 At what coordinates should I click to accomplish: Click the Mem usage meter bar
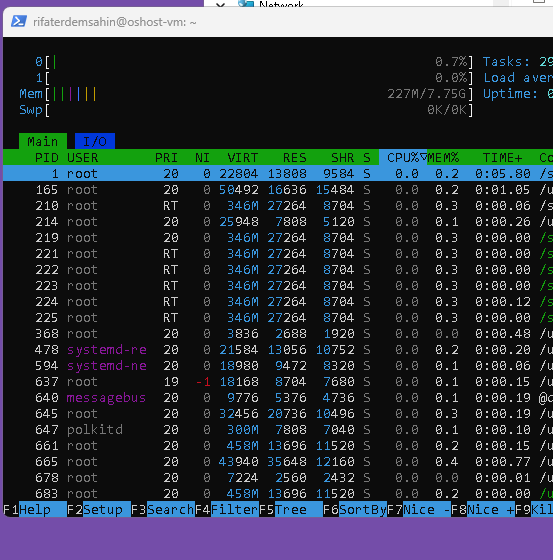pyautogui.click(x=246, y=94)
